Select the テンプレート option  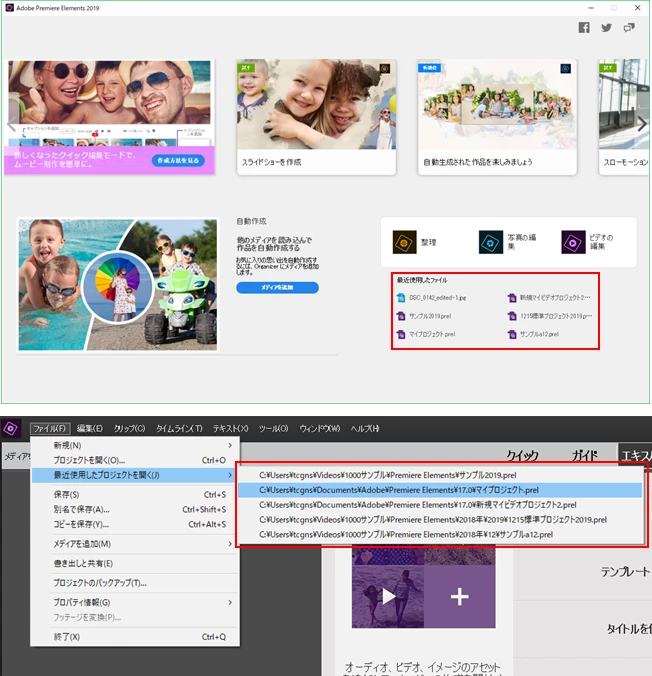625,572
